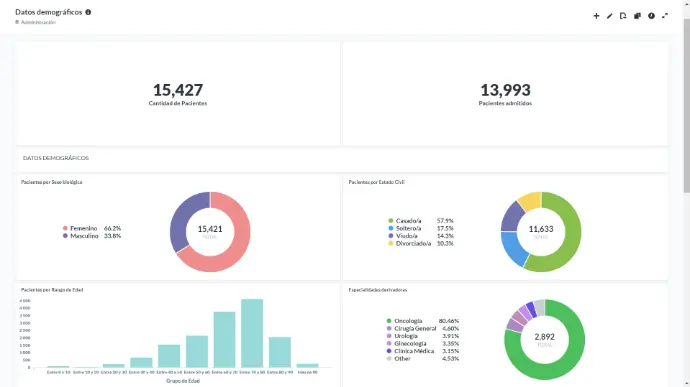Click the yellow Divorciado/a legend dot
690x387 pixels.
390,243
